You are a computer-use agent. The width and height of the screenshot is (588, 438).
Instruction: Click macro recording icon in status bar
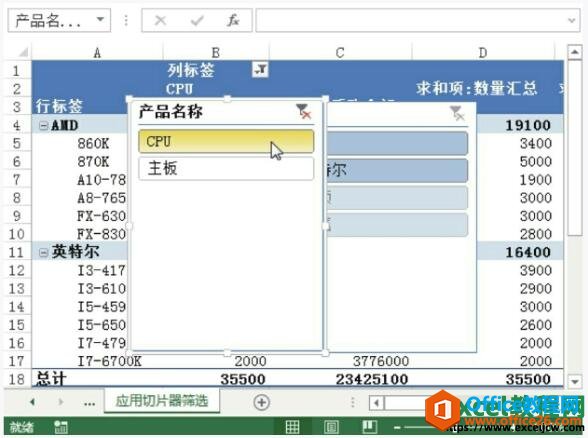pos(60,427)
